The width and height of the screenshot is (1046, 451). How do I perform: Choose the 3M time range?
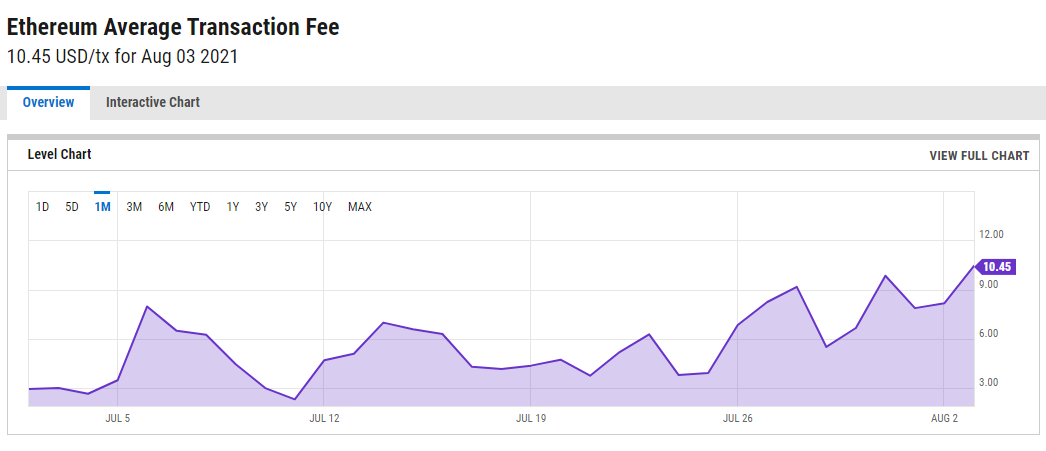click(134, 207)
